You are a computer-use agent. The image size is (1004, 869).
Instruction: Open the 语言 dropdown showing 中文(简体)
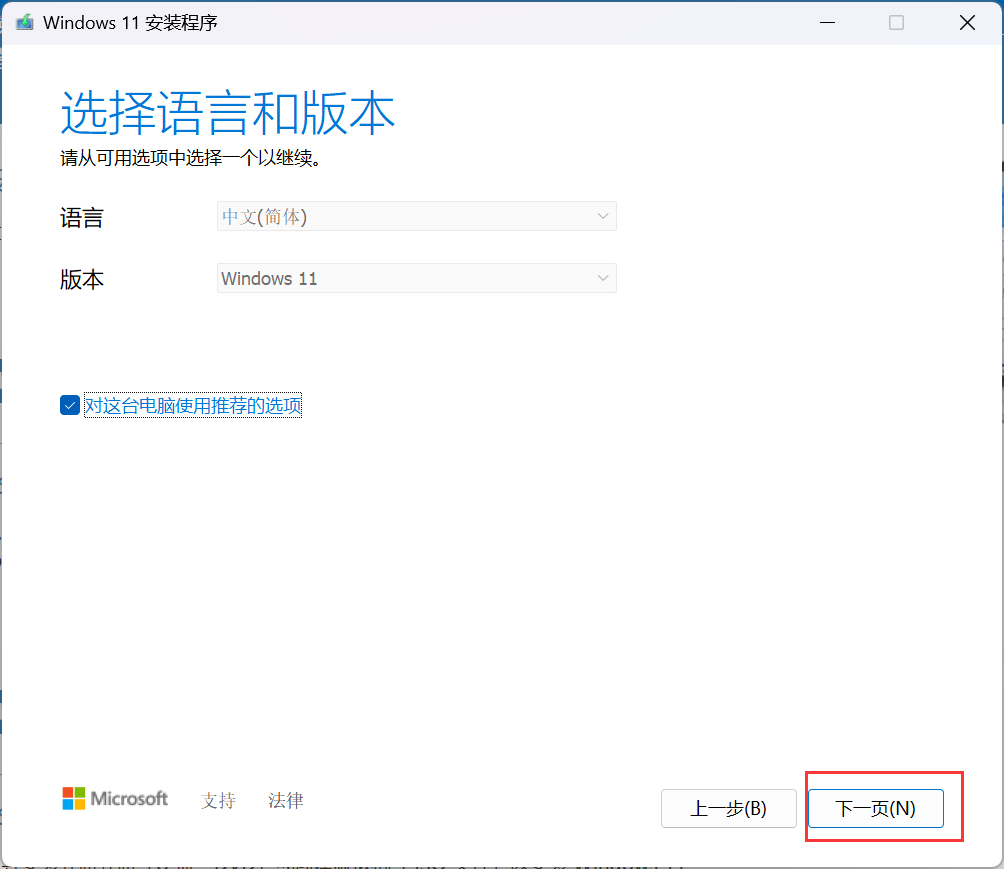coord(417,216)
